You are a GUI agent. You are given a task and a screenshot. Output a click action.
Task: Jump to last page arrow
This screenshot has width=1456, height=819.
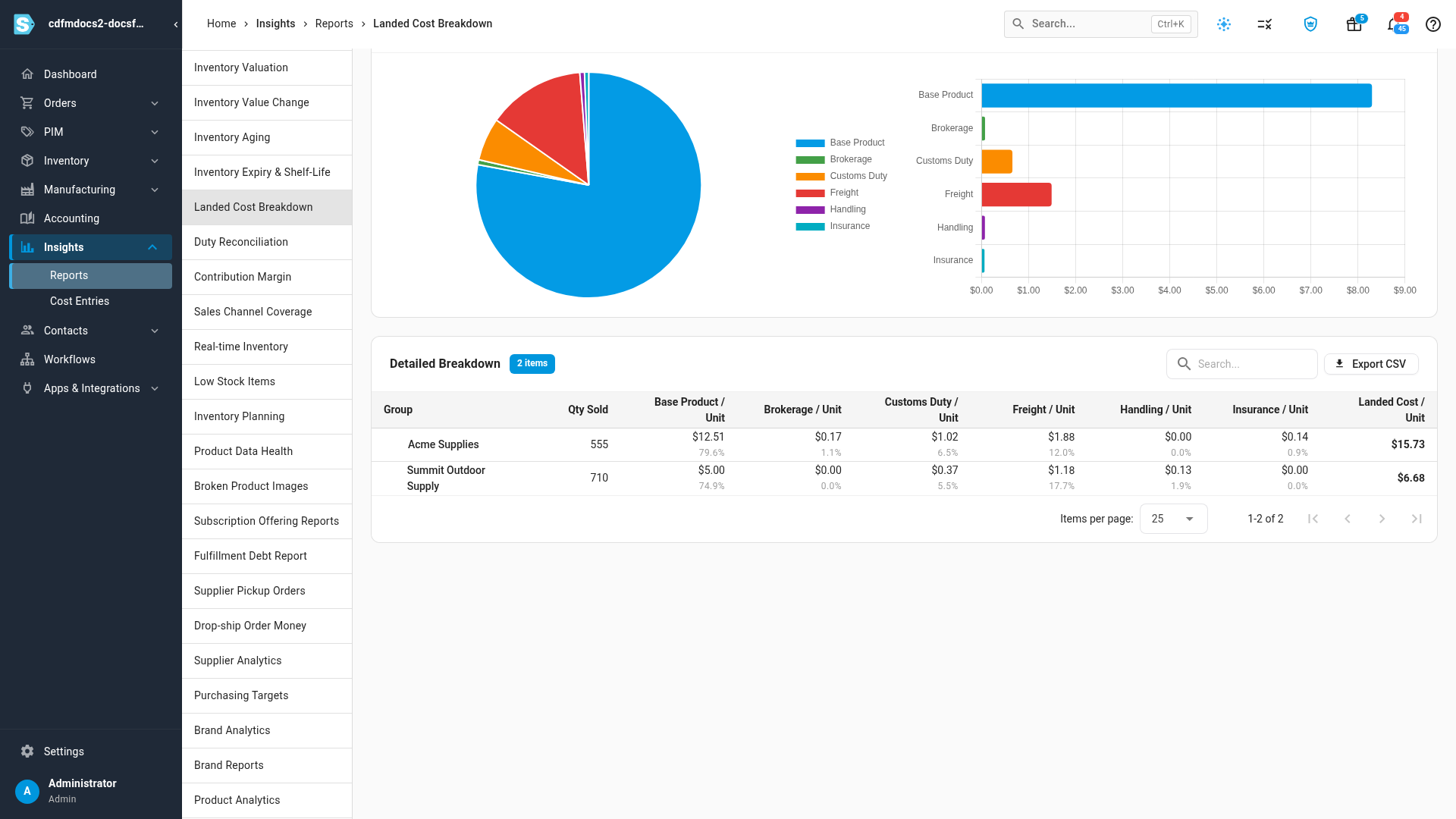pos(1417,519)
